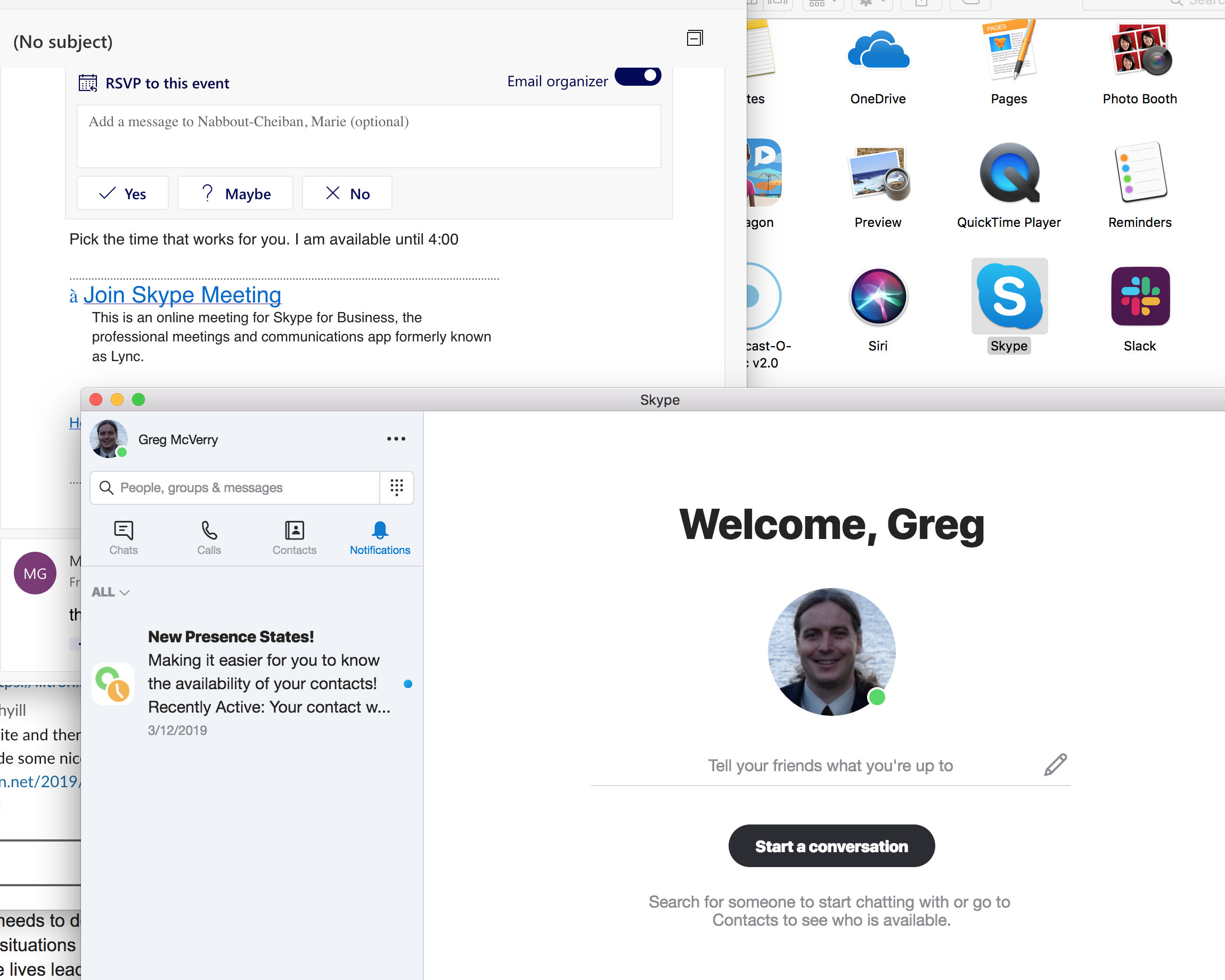Click the pencil icon to edit mood message
This screenshot has height=980, width=1225.
click(x=1055, y=765)
